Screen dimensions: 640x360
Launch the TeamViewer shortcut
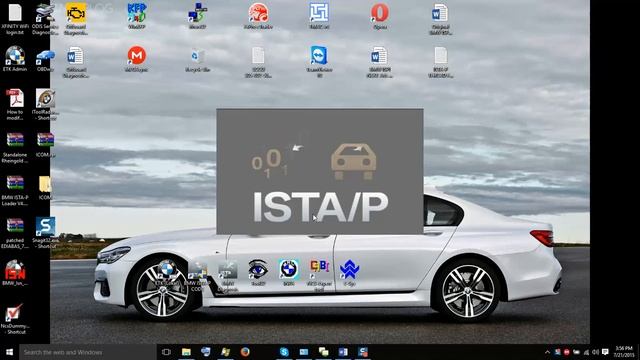[319, 61]
